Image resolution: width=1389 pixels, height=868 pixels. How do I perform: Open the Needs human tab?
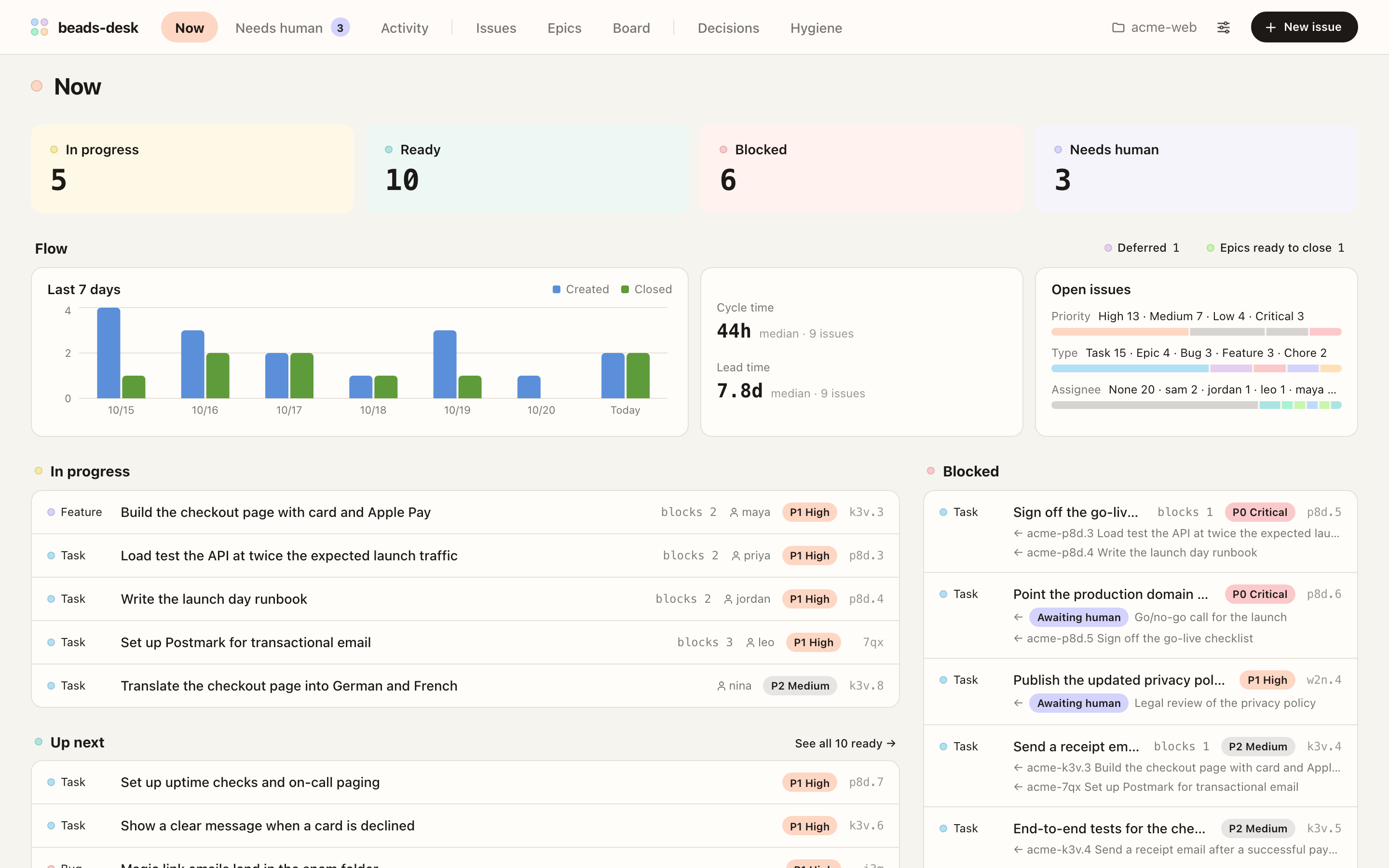click(x=292, y=27)
